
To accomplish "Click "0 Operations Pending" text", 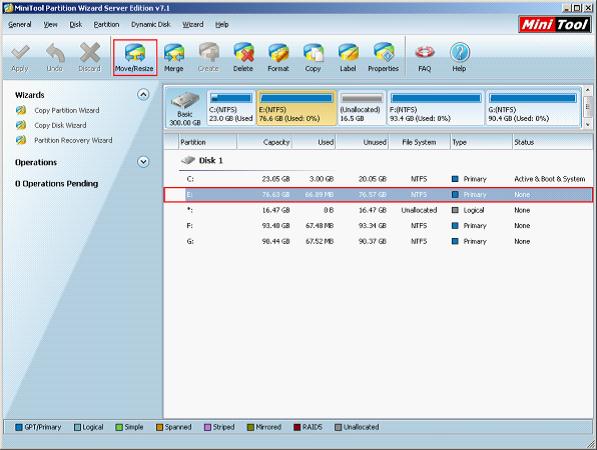I will tap(57, 184).
